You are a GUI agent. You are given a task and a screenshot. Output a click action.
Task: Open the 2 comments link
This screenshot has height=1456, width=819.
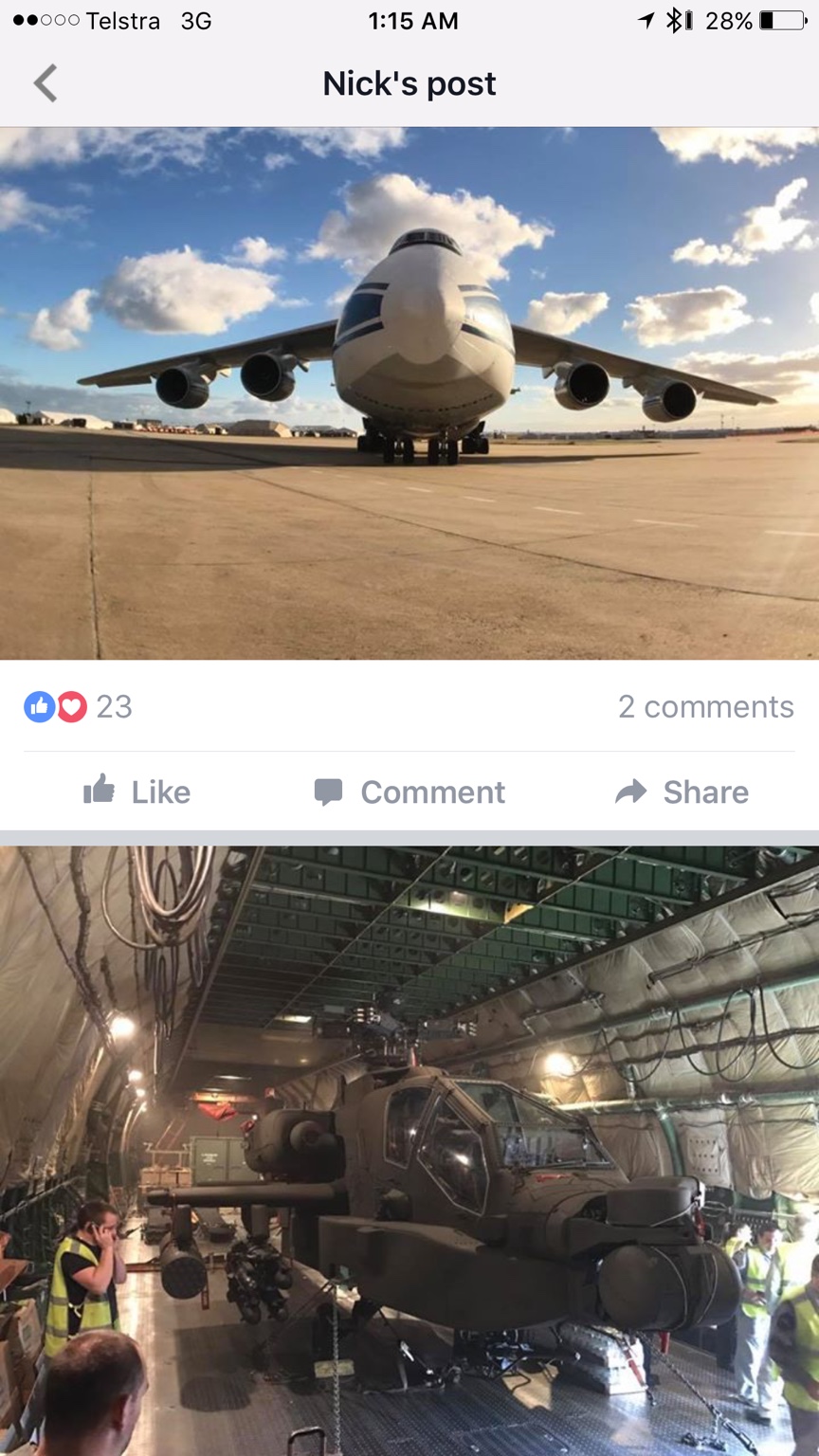pos(706,706)
